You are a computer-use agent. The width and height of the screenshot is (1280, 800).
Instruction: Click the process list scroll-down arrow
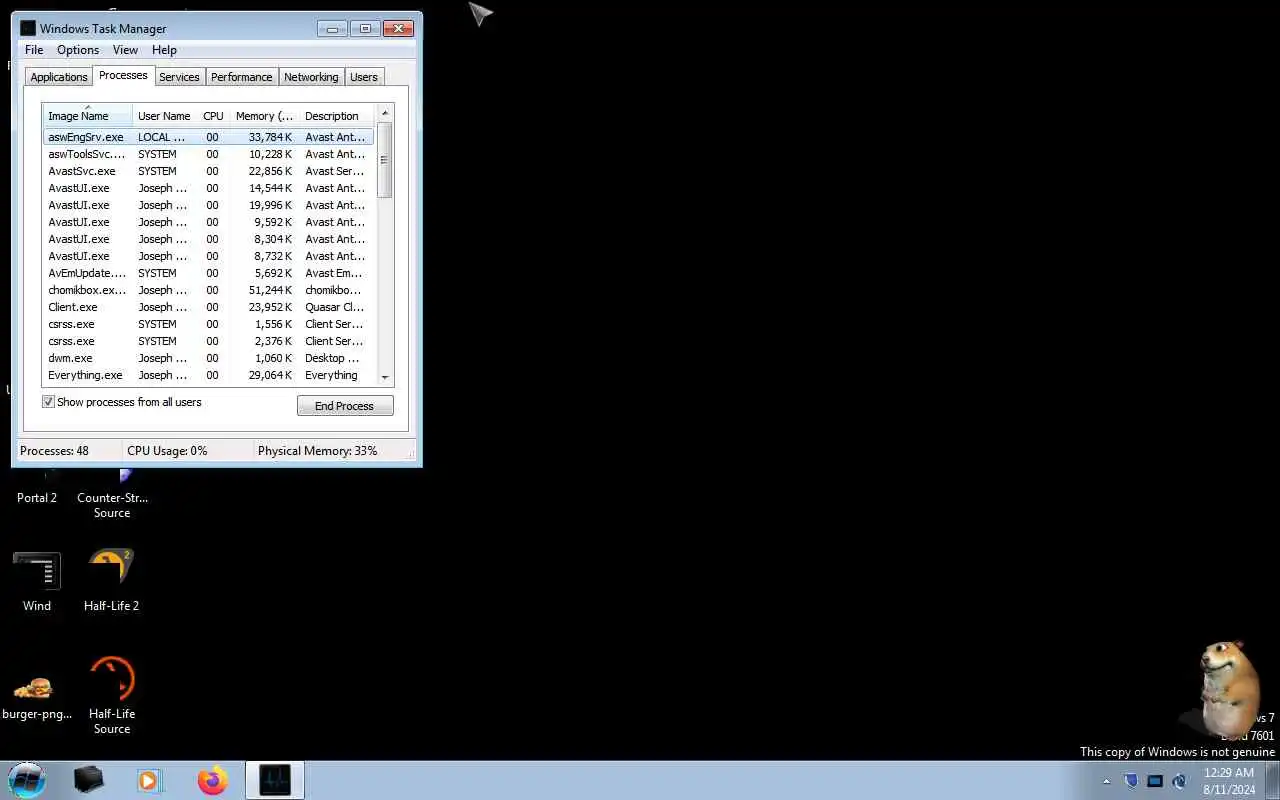pos(385,377)
